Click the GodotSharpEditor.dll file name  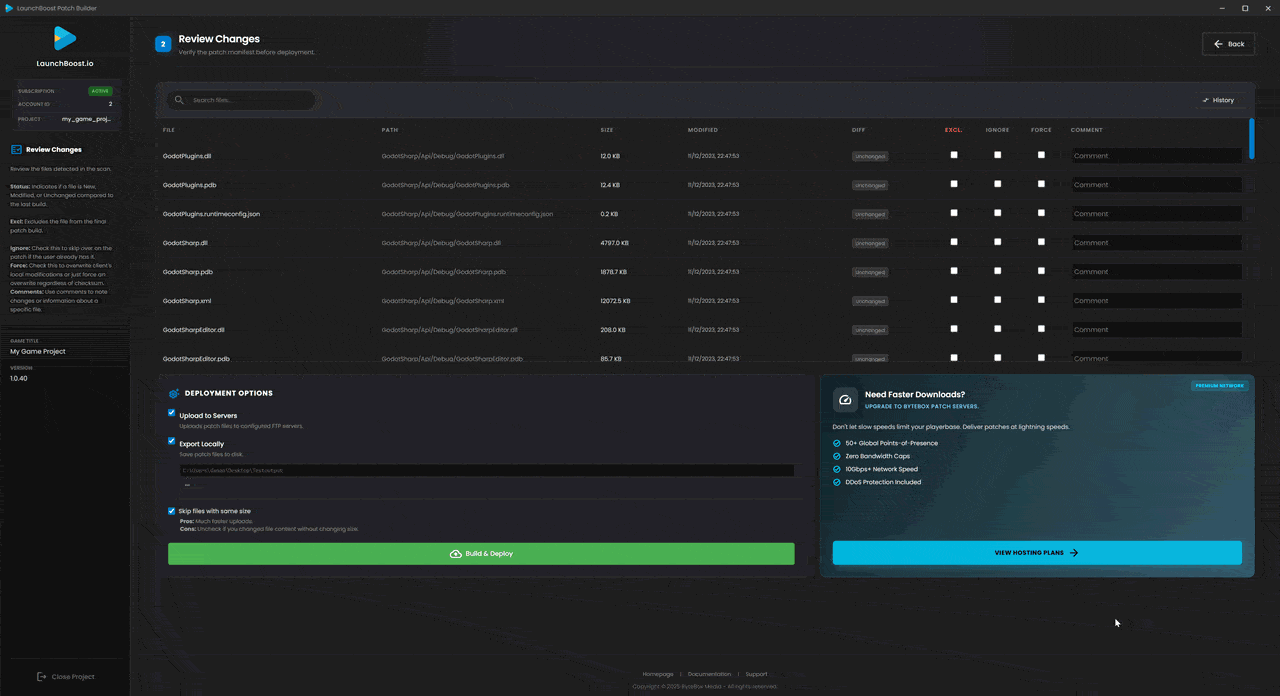pyautogui.click(x=194, y=330)
